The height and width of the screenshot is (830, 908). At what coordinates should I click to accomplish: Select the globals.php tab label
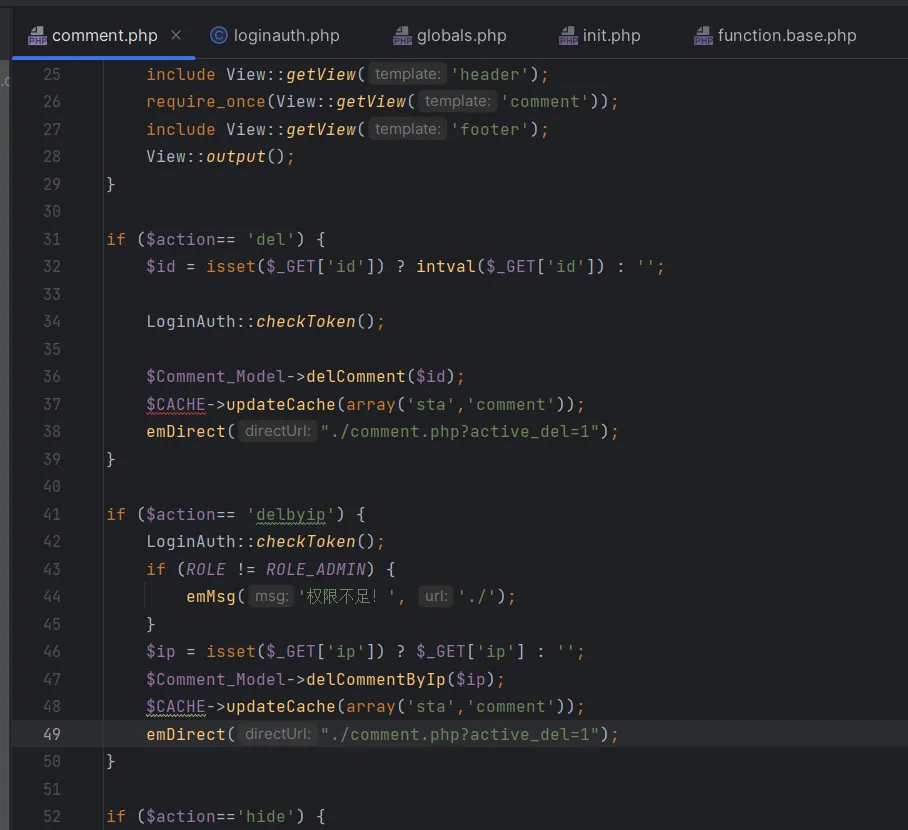[461, 36]
